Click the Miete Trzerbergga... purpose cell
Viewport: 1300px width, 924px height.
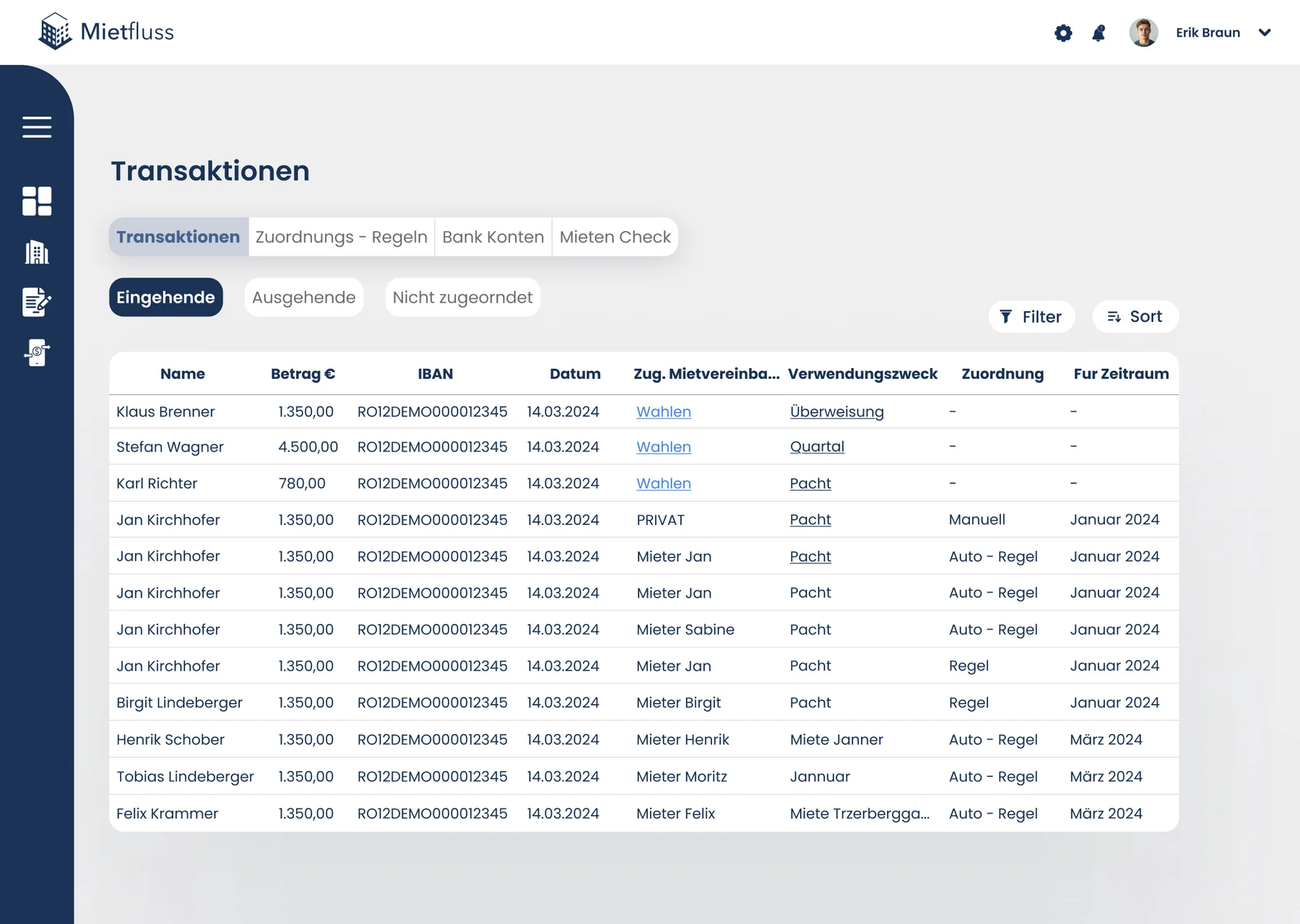[860, 814]
